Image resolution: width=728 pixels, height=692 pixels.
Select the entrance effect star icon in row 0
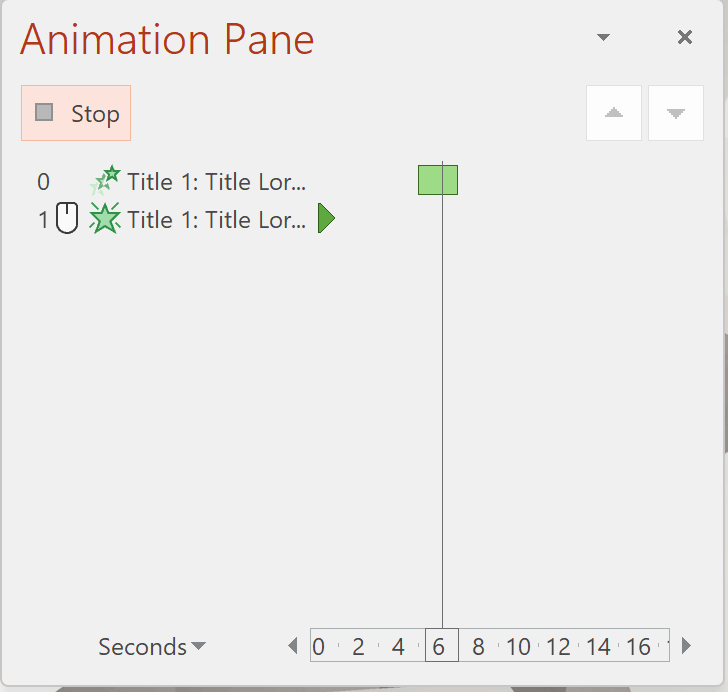105,181
